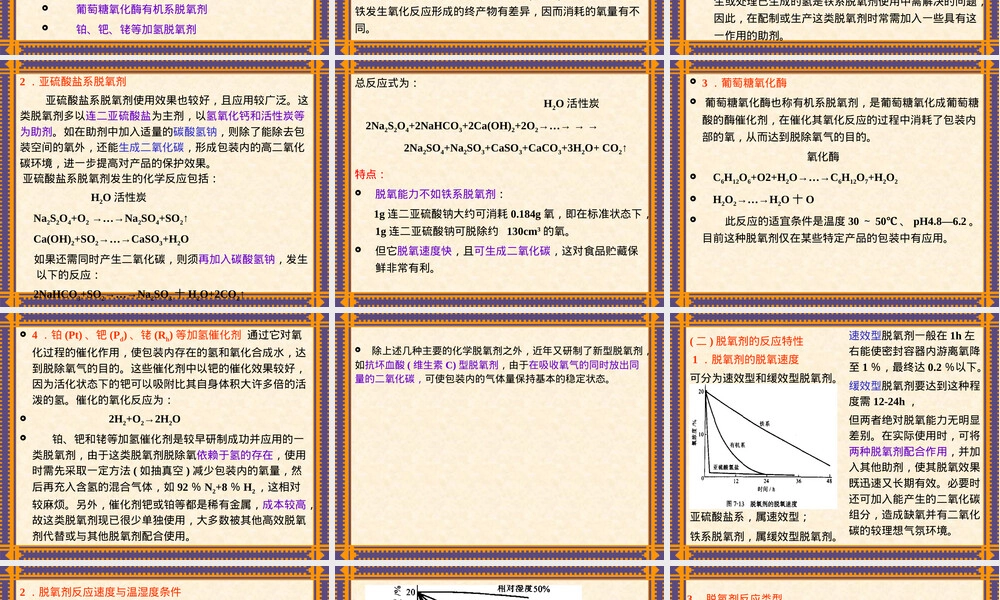Click the chart caption 图7-13 脱氧剂的脱氧速度
Image resolution: width=1000 pixels, height=600 pixels.
[761, 504]
